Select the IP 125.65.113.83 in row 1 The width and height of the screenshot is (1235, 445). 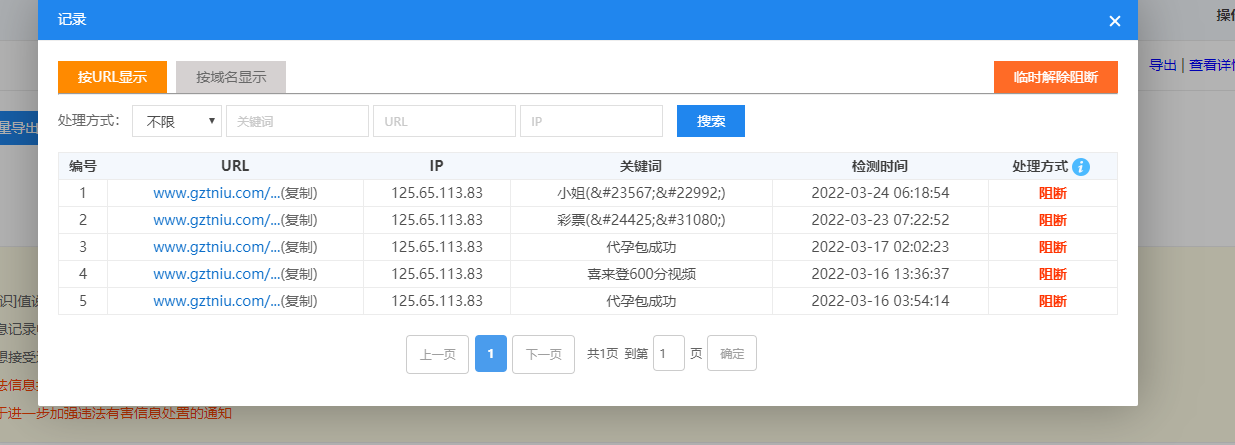437,193
